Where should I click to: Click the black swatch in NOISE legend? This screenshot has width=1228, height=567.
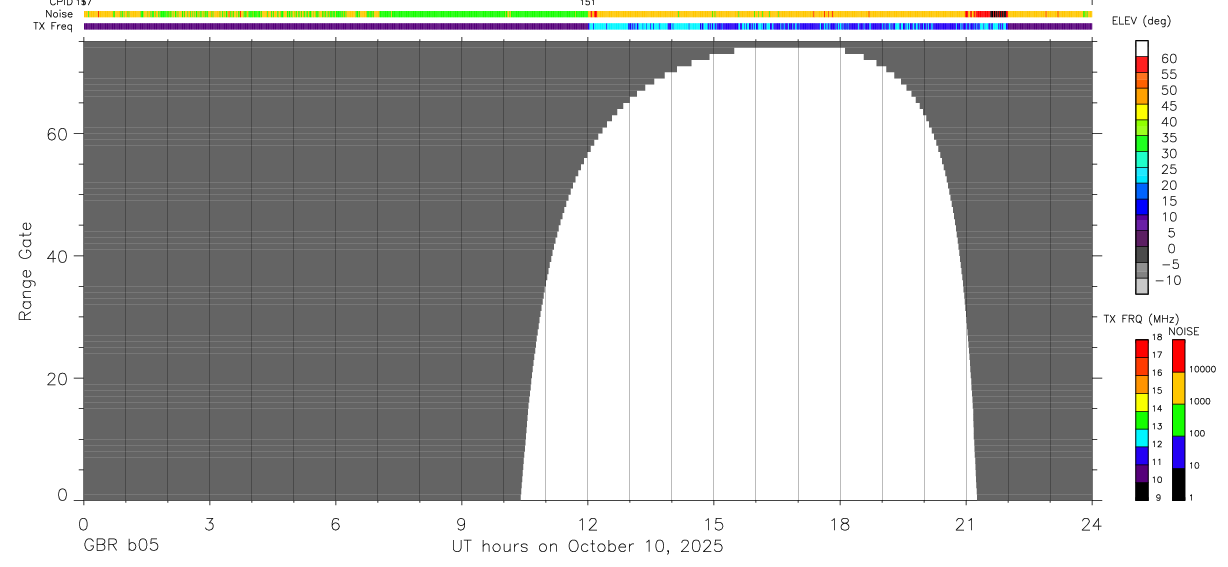[1179, 484]
